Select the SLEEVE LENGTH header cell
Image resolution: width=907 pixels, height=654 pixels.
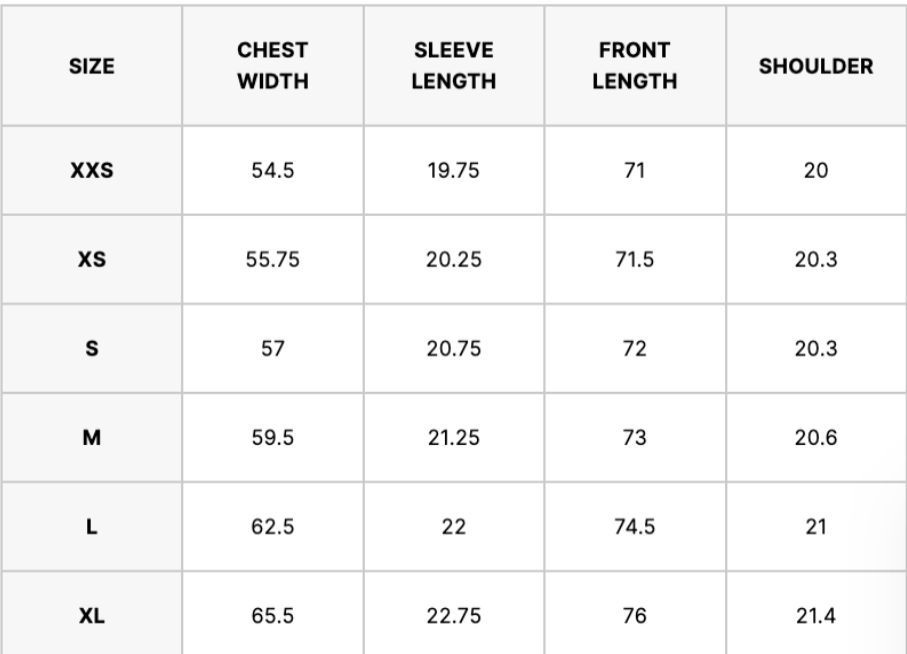(x=454, y=67)
